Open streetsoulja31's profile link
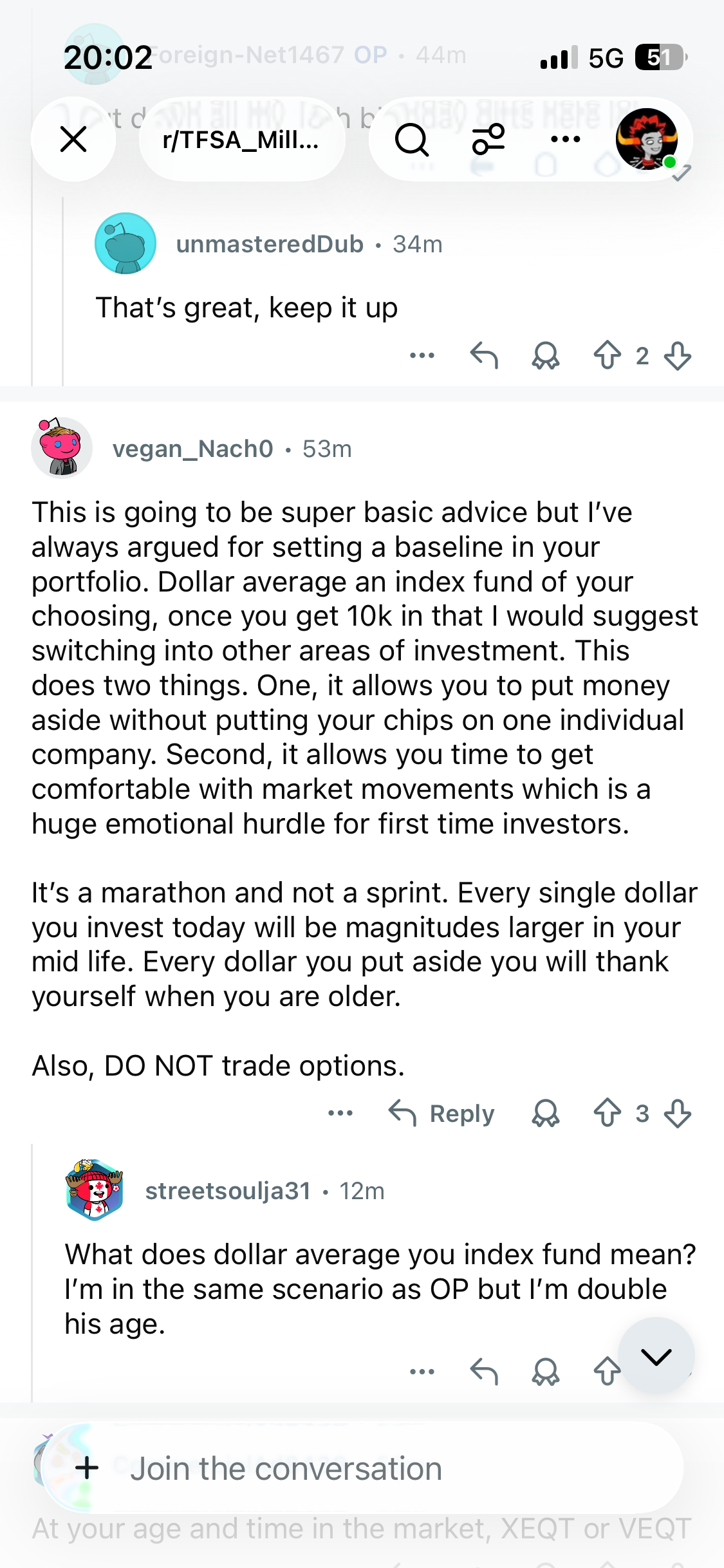 click(228, 1191)
